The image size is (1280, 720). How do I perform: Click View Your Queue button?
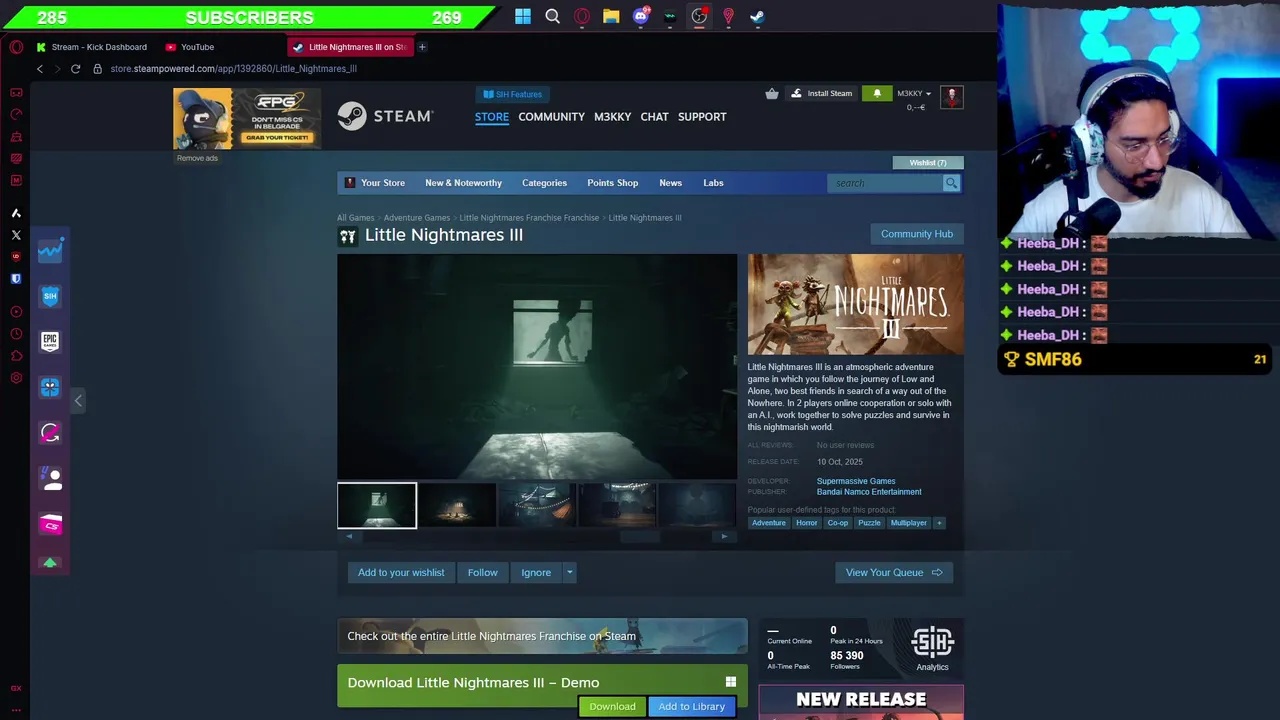point(894,573)
